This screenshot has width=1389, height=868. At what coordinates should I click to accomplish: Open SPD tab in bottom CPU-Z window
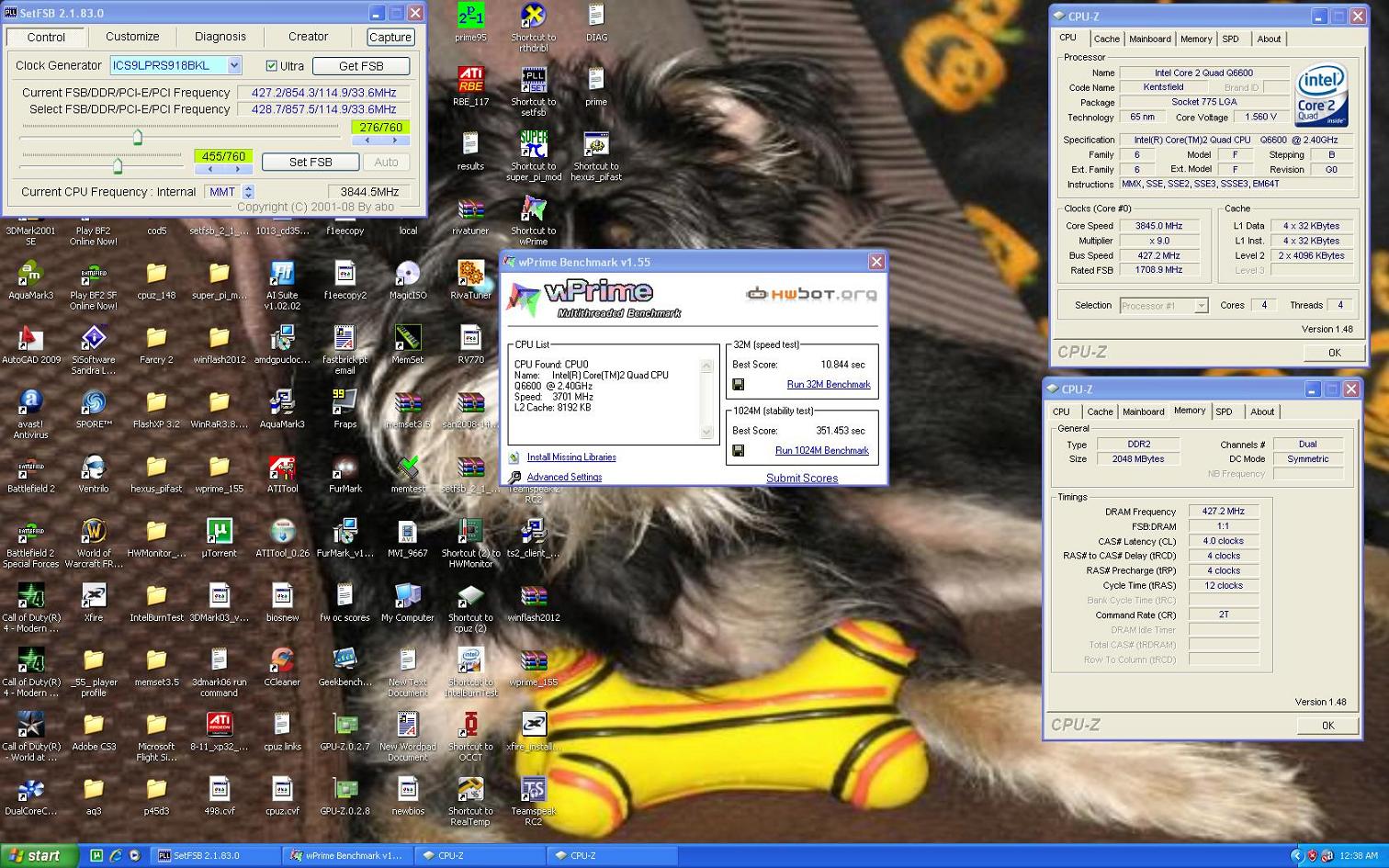coord(1224,411)
